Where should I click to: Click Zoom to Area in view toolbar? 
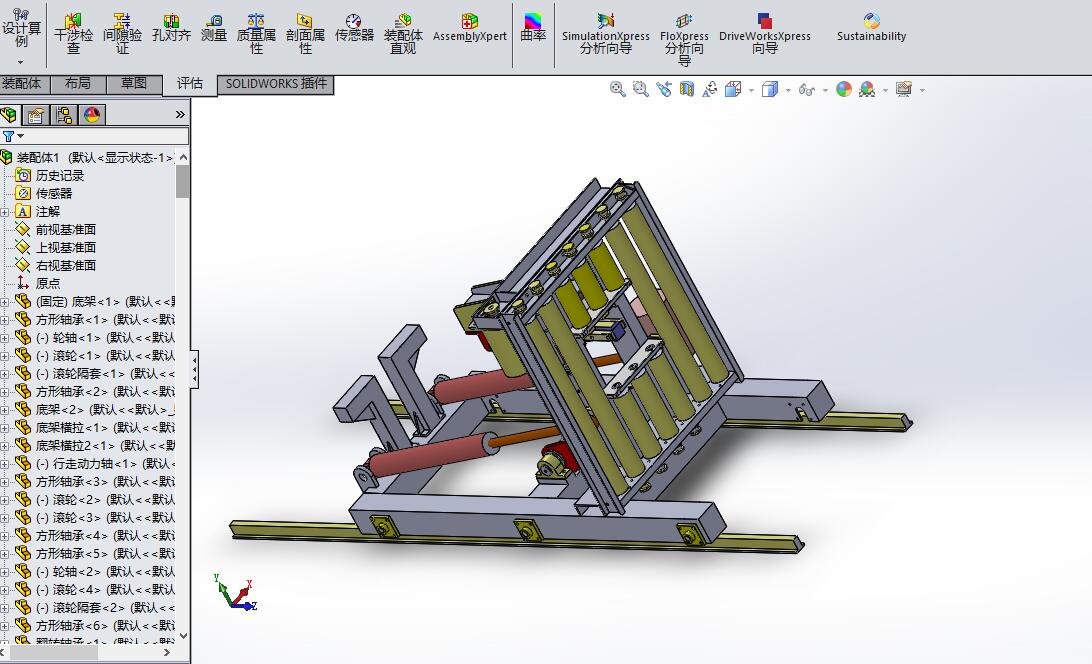point(641,89)
